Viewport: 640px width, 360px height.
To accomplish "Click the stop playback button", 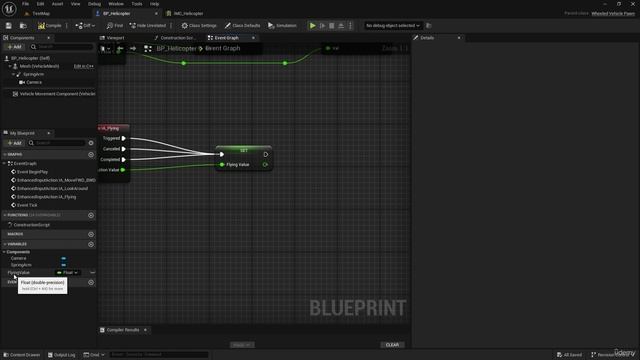I will coord(332,26).
